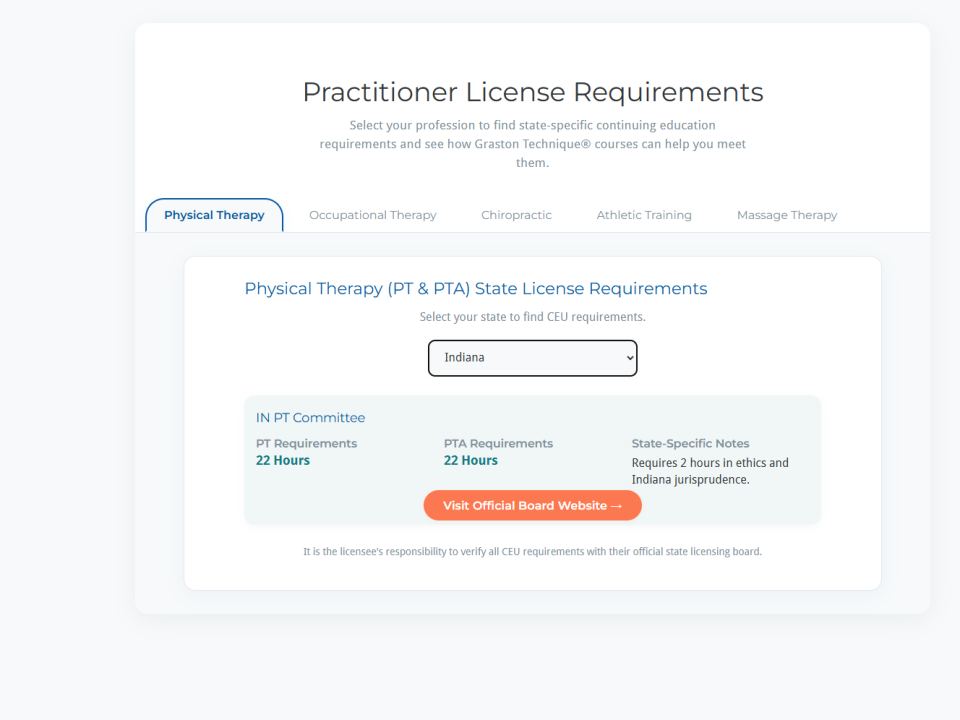Click the licensee responsibility disclaimer text
Screen dimensions: 960x720
click(532, 551)
